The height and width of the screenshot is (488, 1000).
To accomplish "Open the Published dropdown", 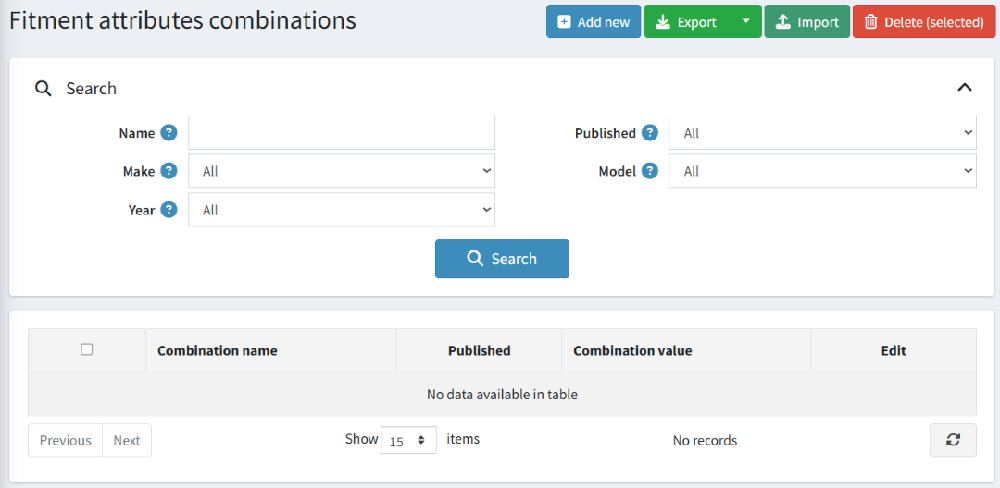I will (823, 133).
